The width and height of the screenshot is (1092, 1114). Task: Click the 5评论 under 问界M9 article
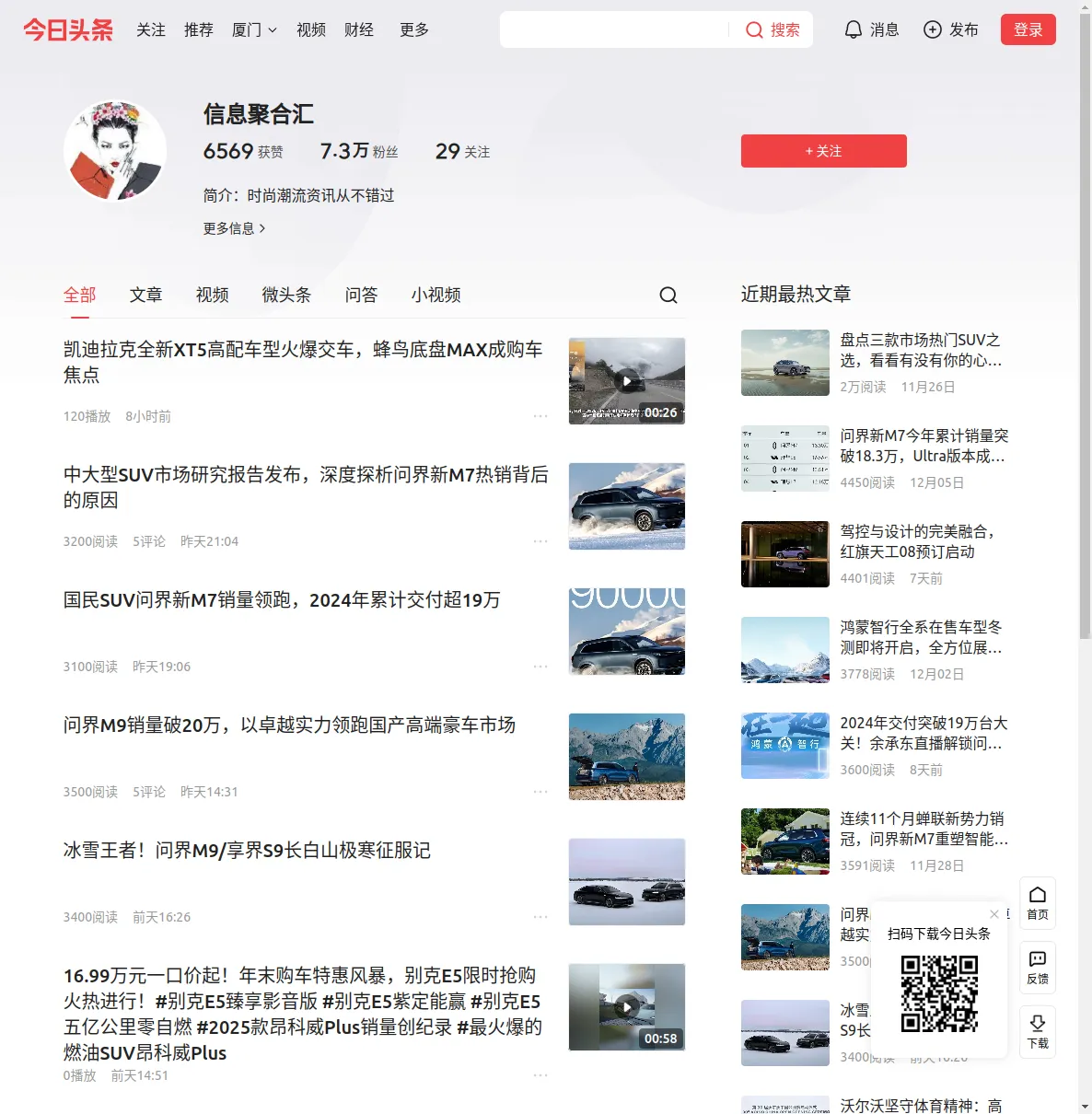(149, 792)
